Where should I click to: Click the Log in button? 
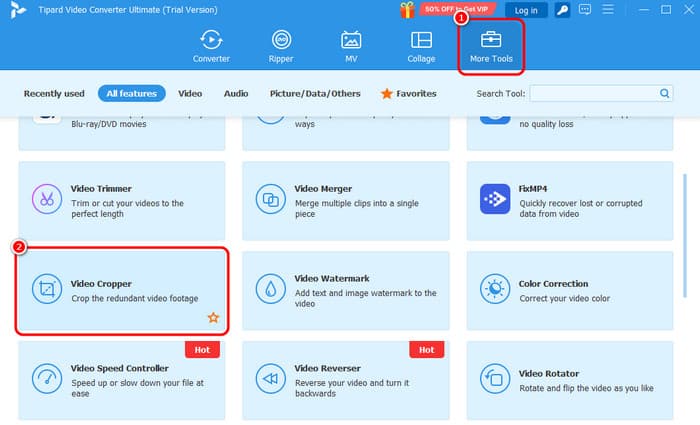(526, 10)
